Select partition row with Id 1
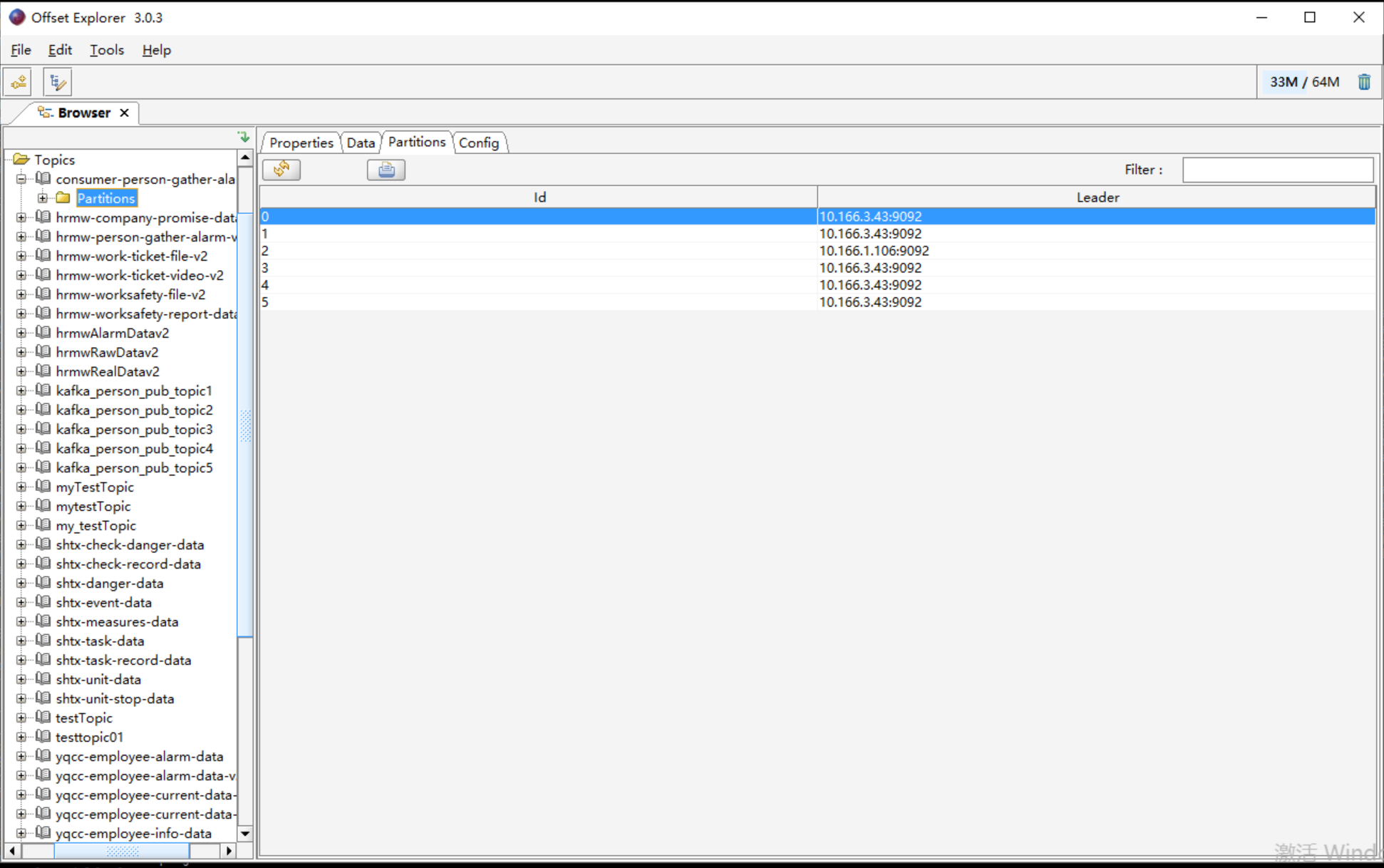The width and height of the screenshot is (1384, 868). point(817,234)
